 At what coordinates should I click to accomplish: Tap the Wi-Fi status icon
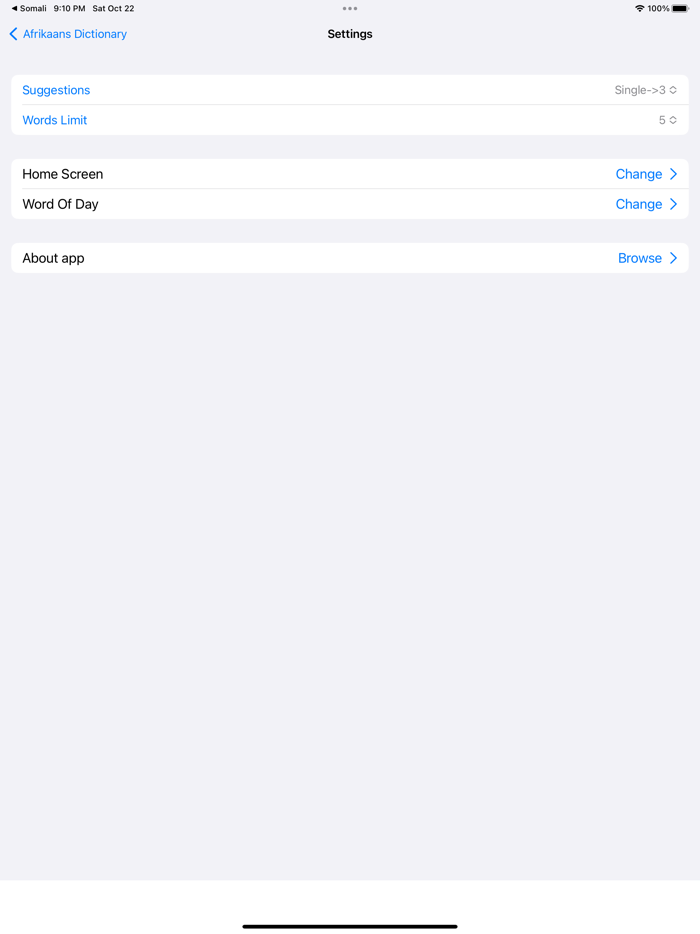639,8
